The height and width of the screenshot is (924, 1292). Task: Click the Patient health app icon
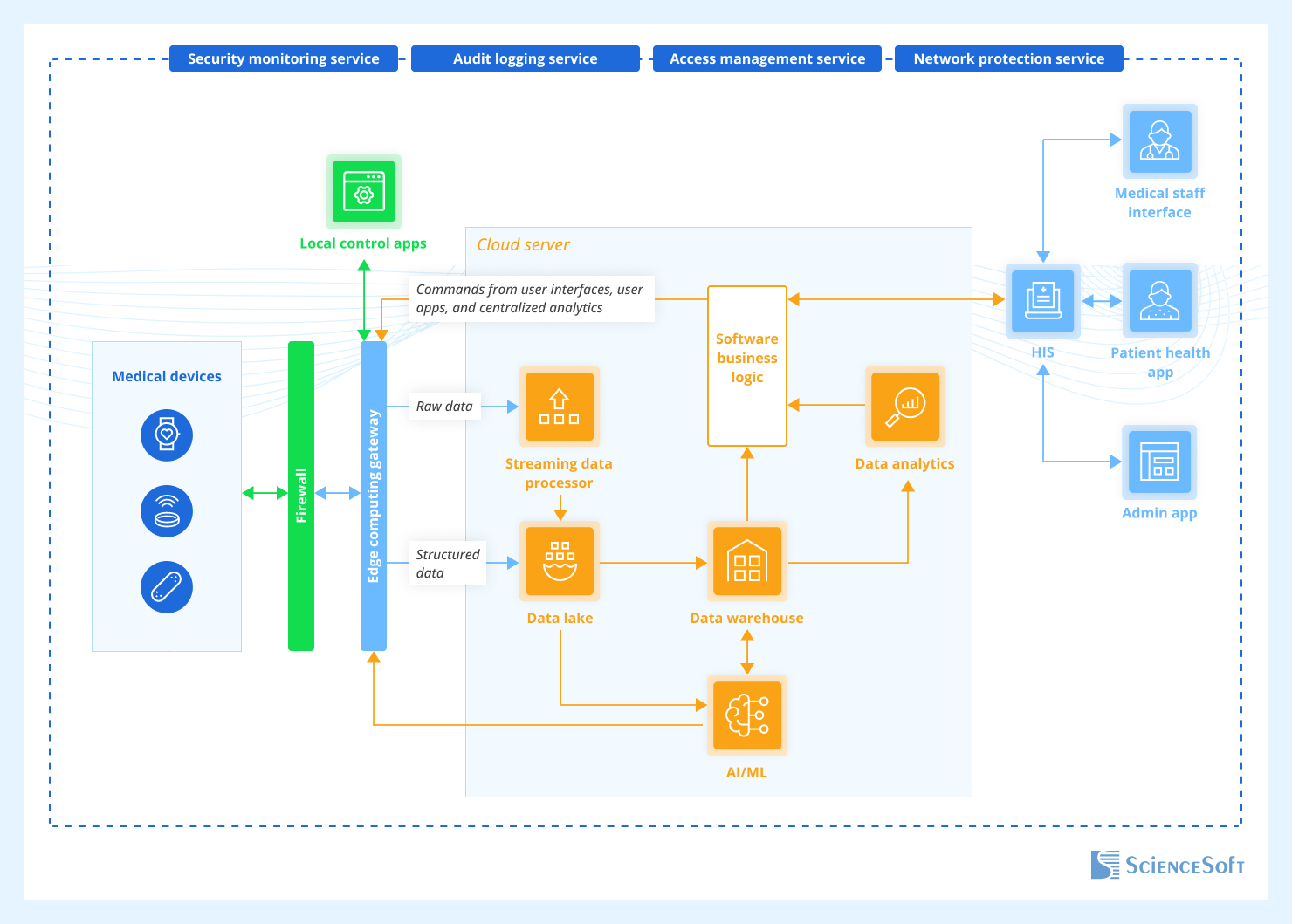pos(1159,300)
